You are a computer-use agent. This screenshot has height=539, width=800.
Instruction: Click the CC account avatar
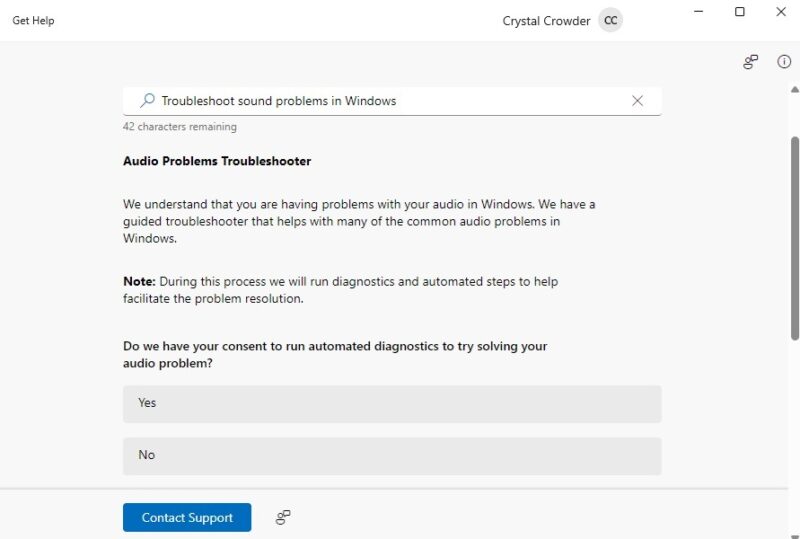[x=610, y=20]
